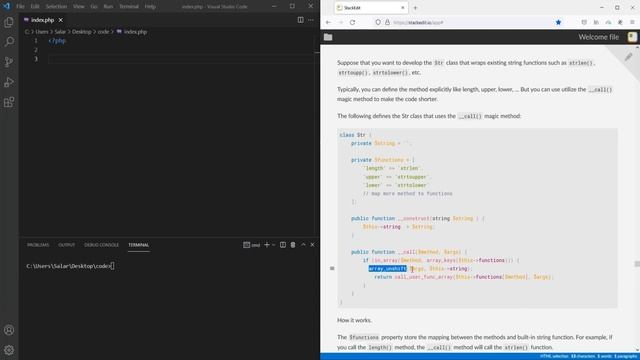640x360 pixels.
Task: Open the Explorer view in VS Code
Action: tap(9, 22)
